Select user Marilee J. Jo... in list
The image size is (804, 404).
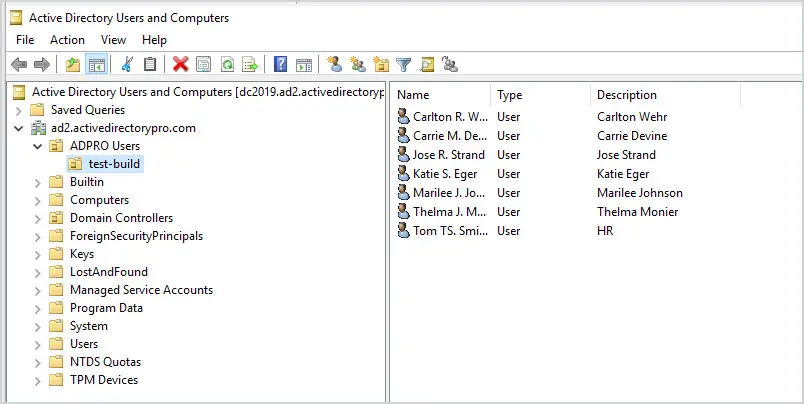point(451,193)
